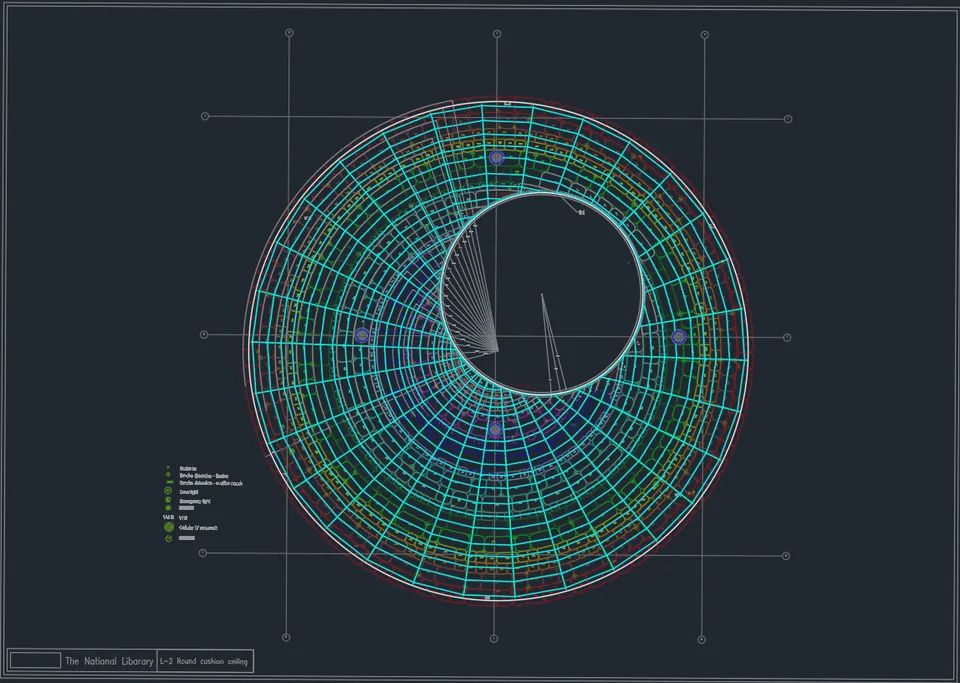Viewport: 960px width, 683px height.
Task: Pick the blue circle marker on the ring's right
Action: (679, 337)
